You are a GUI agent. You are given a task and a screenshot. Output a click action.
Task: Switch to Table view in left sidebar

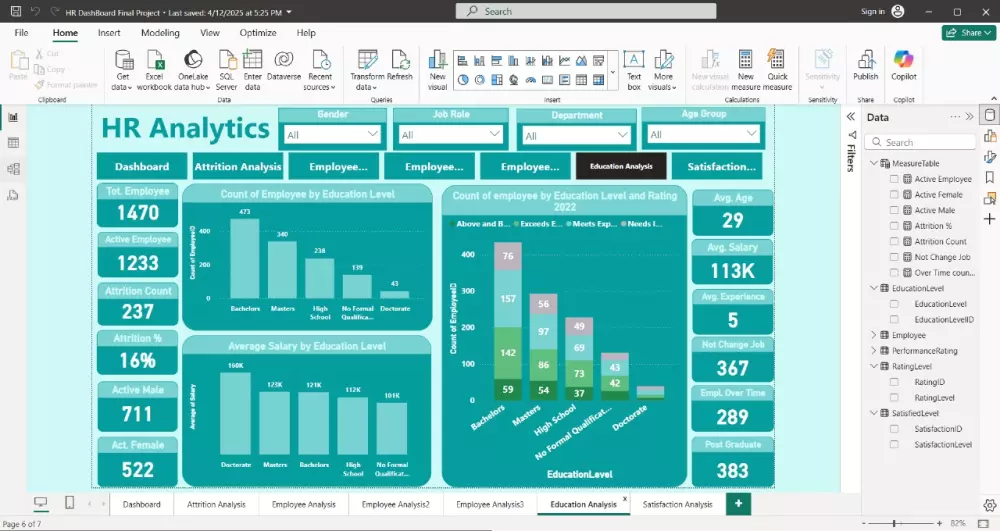(x=13, y=143)
